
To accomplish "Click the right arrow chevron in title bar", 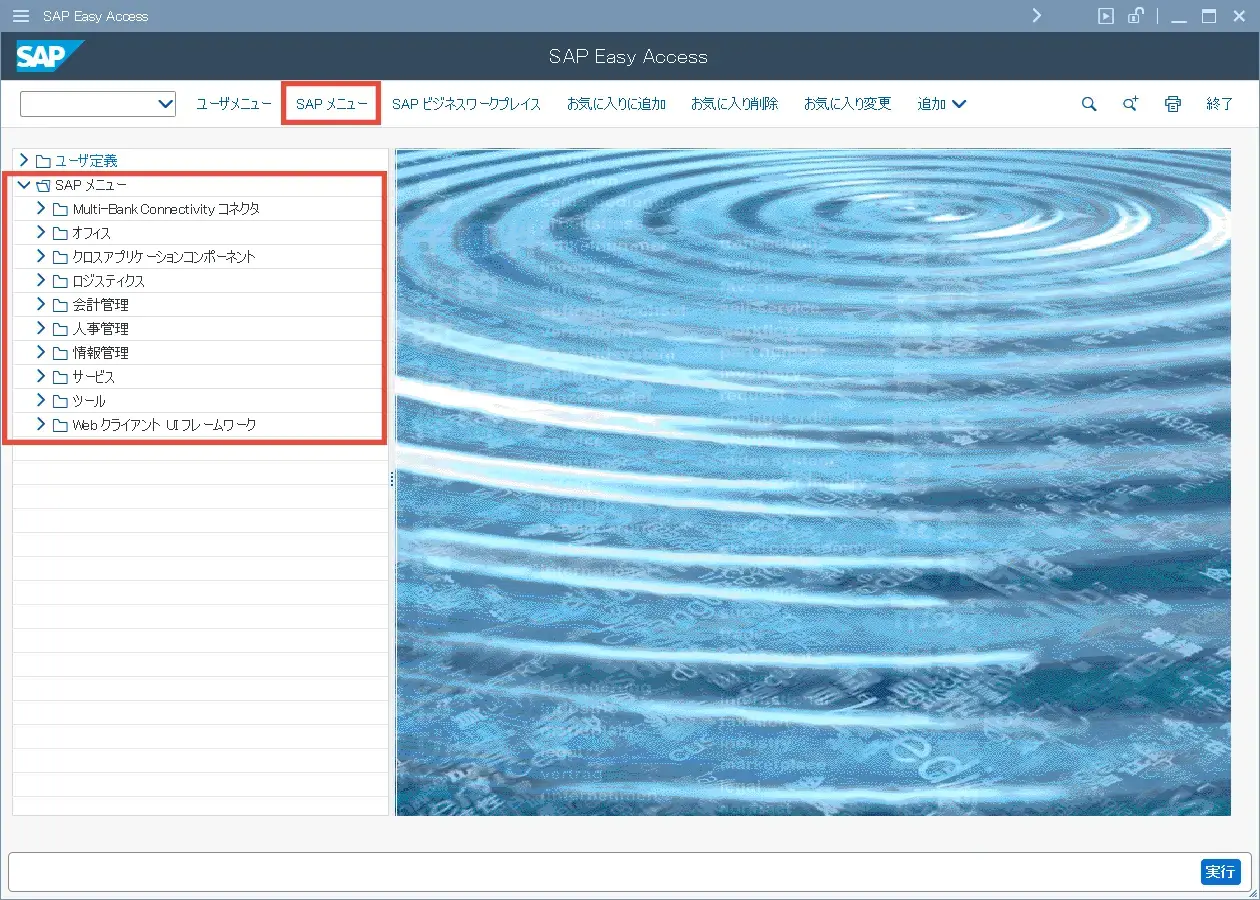I will point(1037,16).
